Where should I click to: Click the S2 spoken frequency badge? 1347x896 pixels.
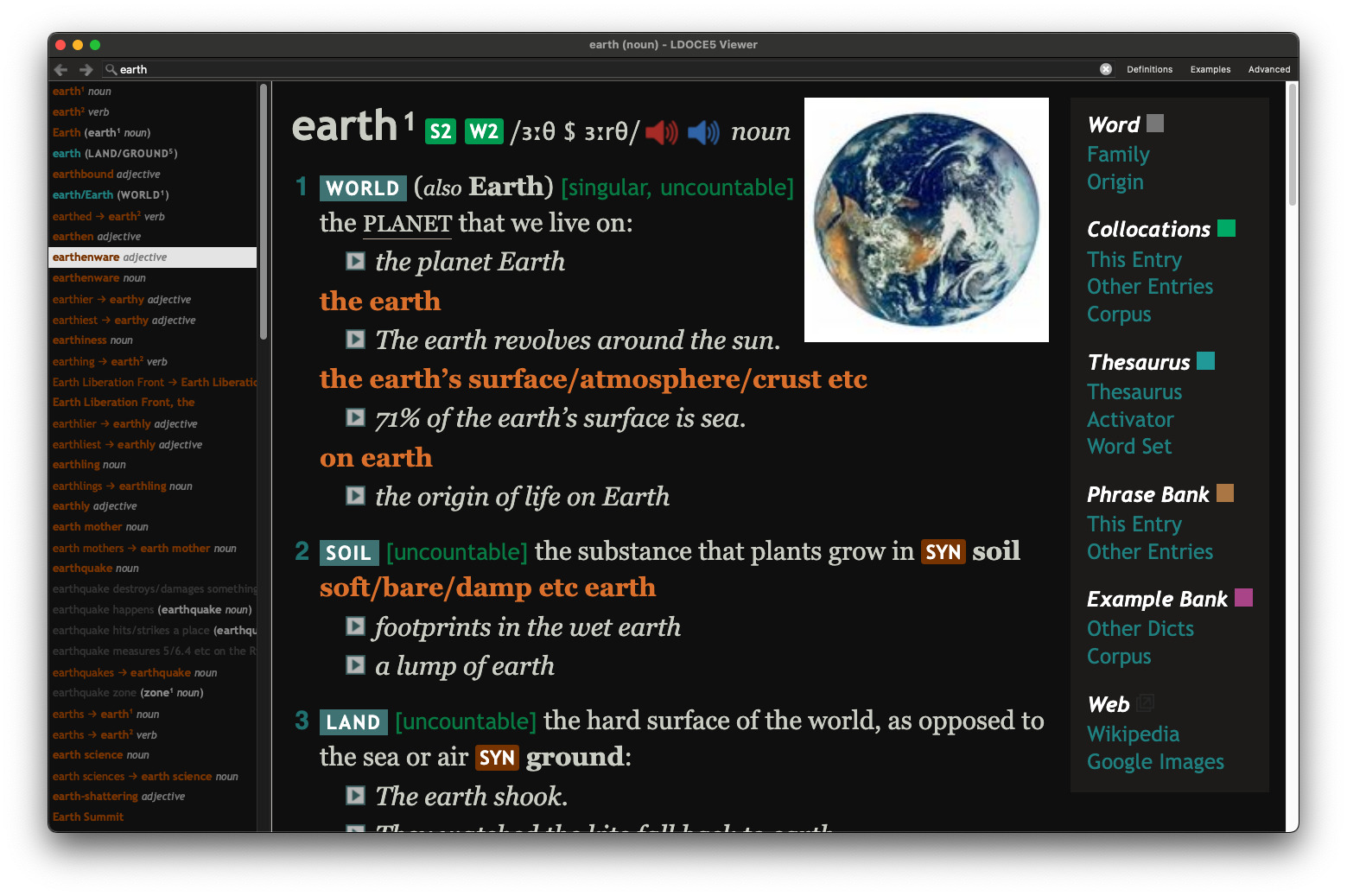click(x=441, y=131)
